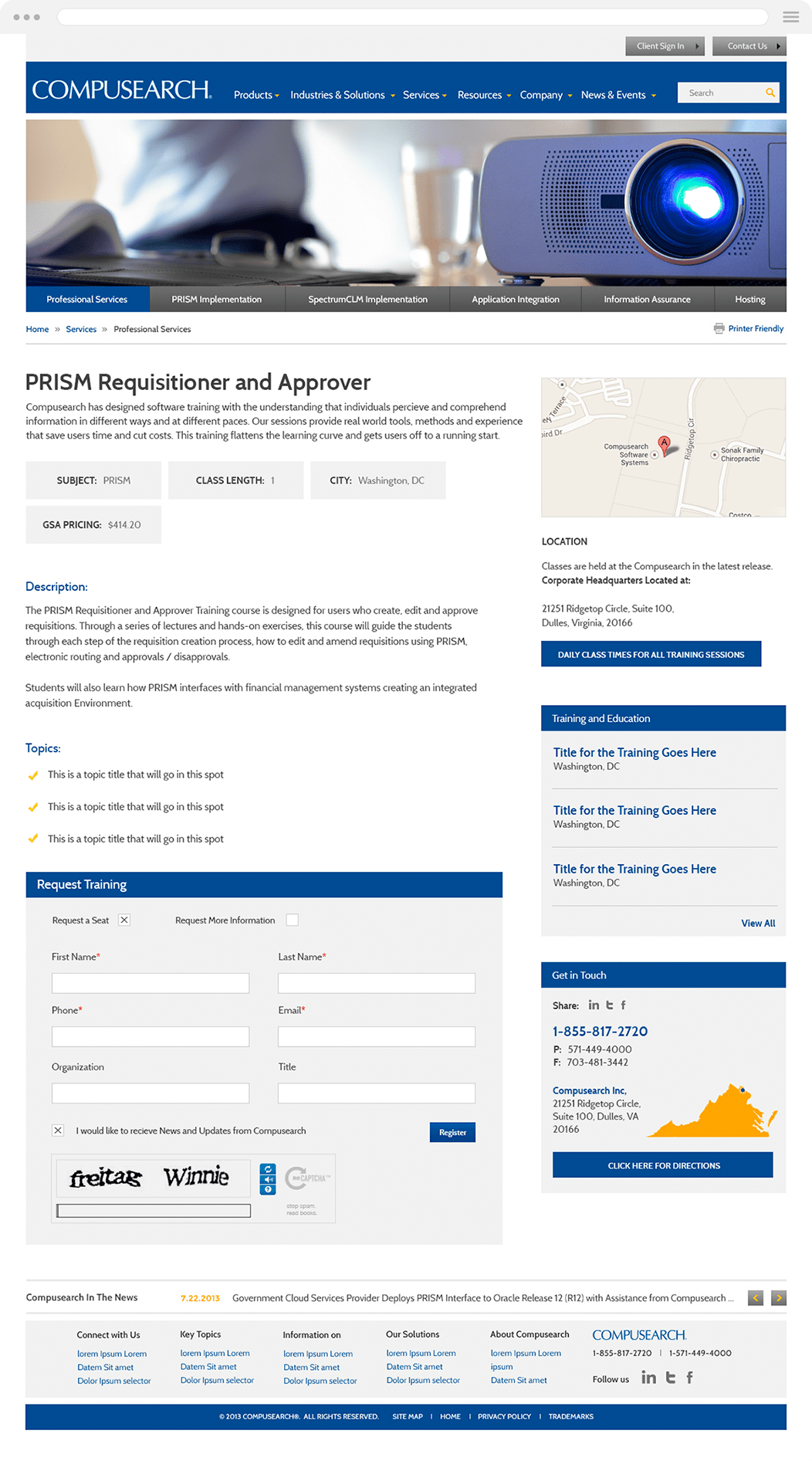This screenshot has height=1461, width=812.
Task: Open the SpectrumCLM Implementation tab
Action: [367, 300]
